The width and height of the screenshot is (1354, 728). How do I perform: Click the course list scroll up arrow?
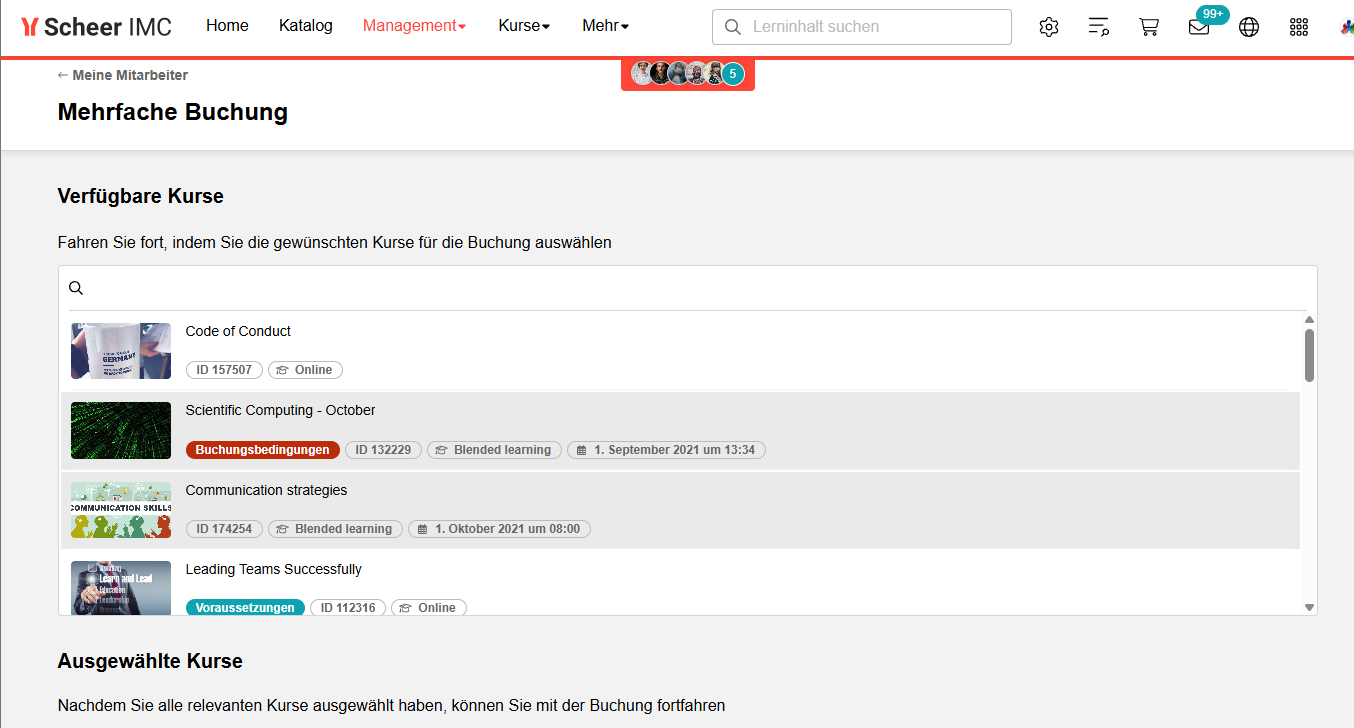tap(1309, 320)
